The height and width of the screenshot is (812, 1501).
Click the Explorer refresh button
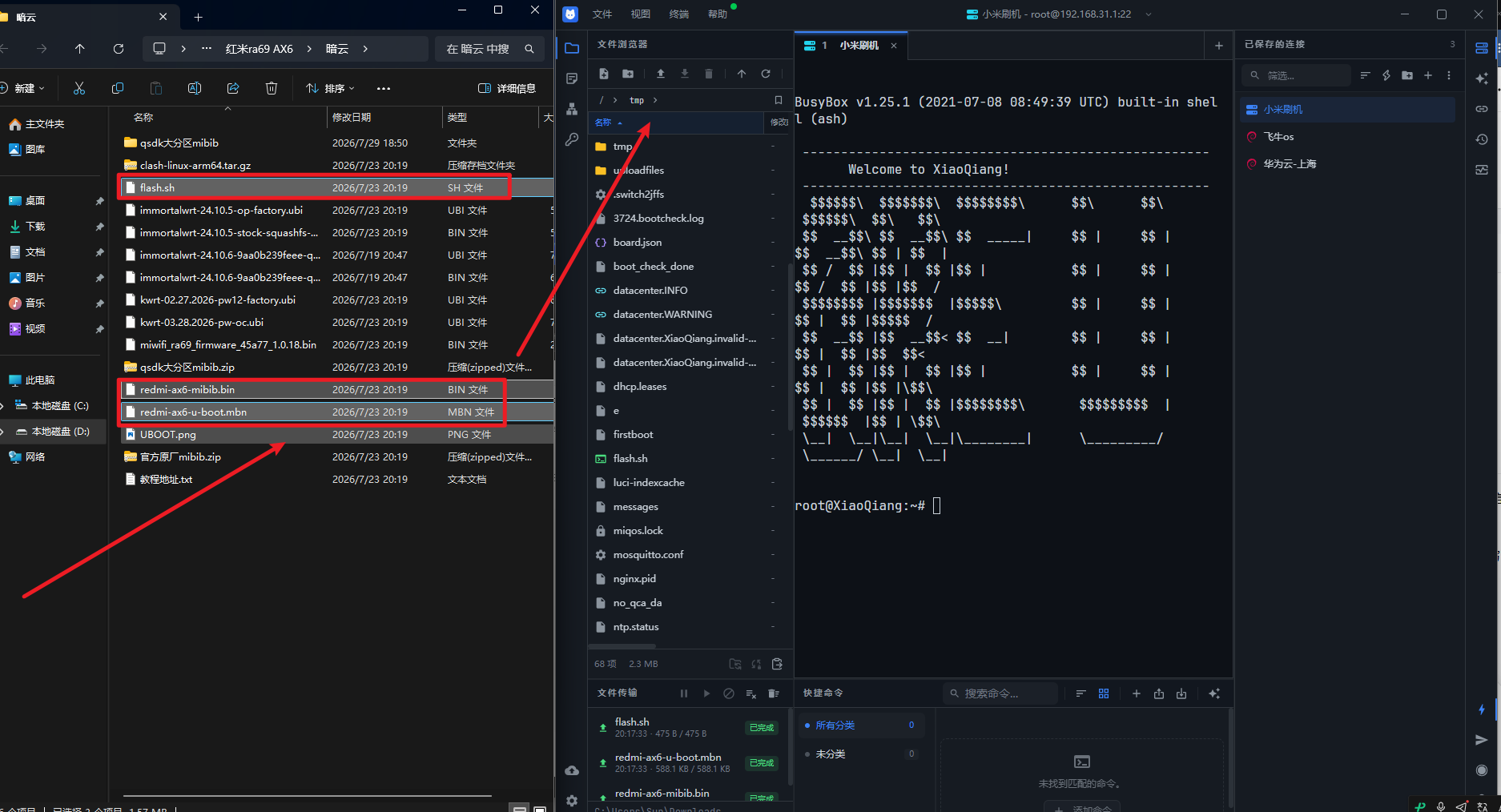[x=119, y=49]
